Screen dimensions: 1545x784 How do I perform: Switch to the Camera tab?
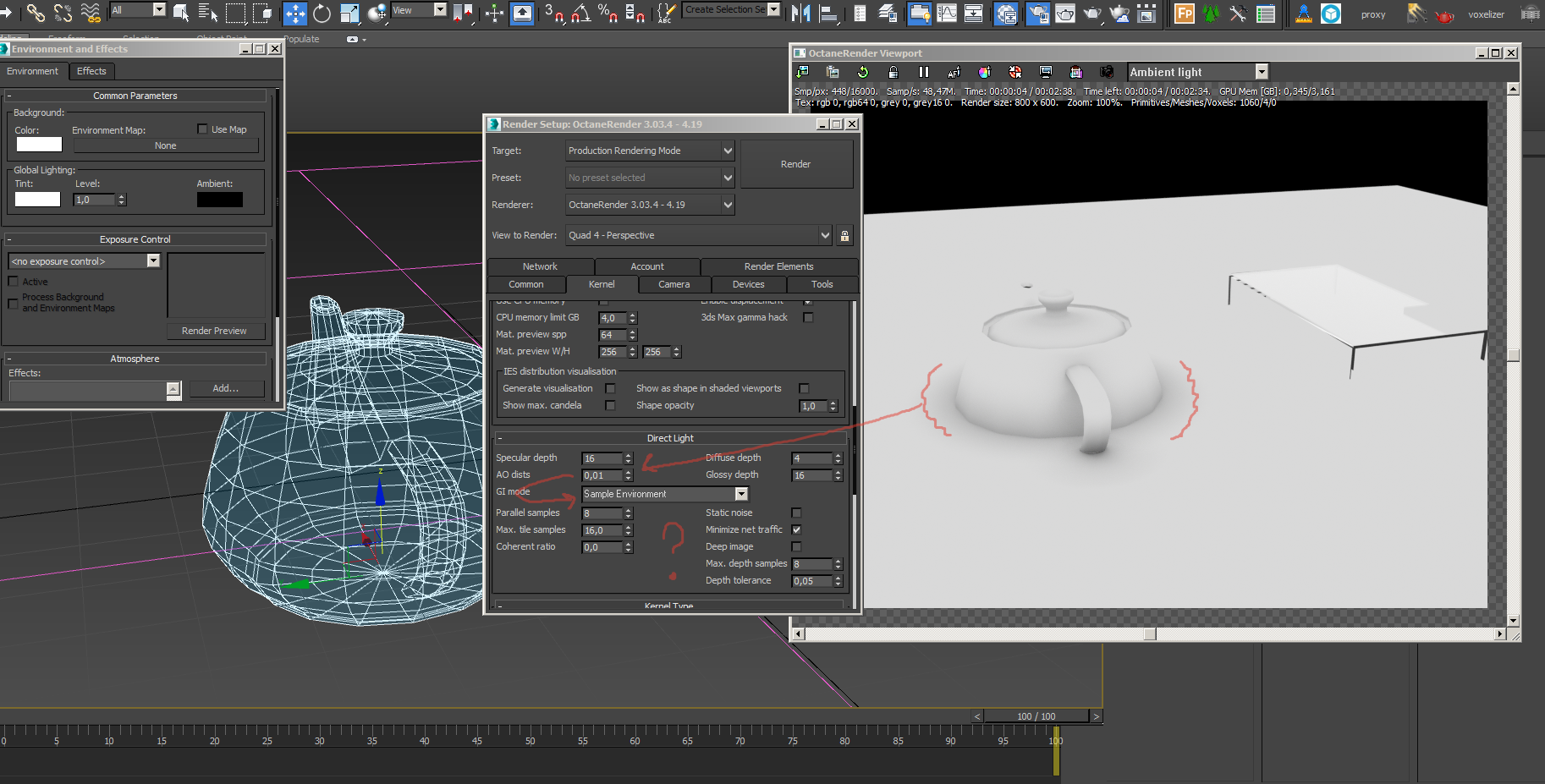point(674,284)
